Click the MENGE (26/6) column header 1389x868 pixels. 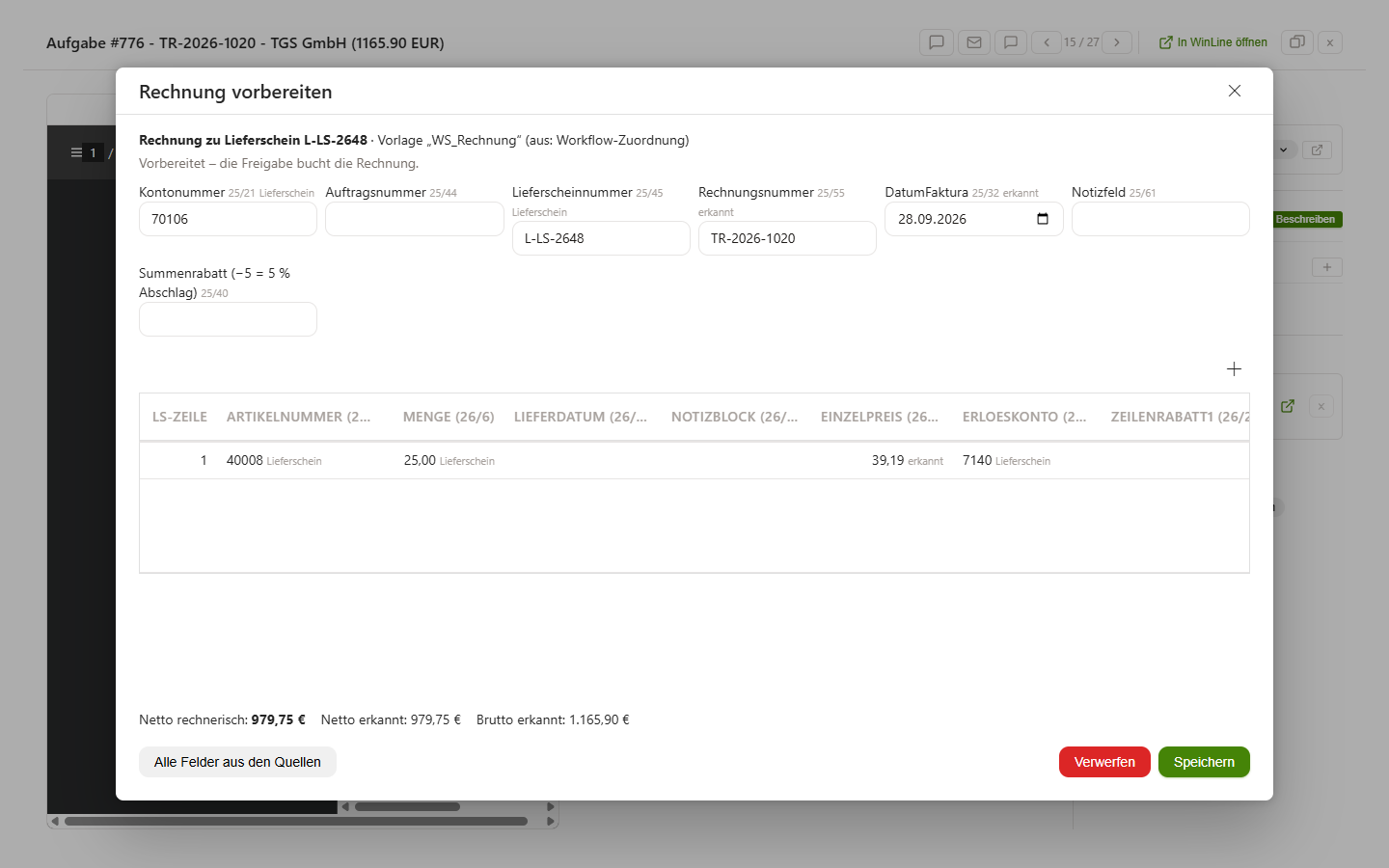449,417
